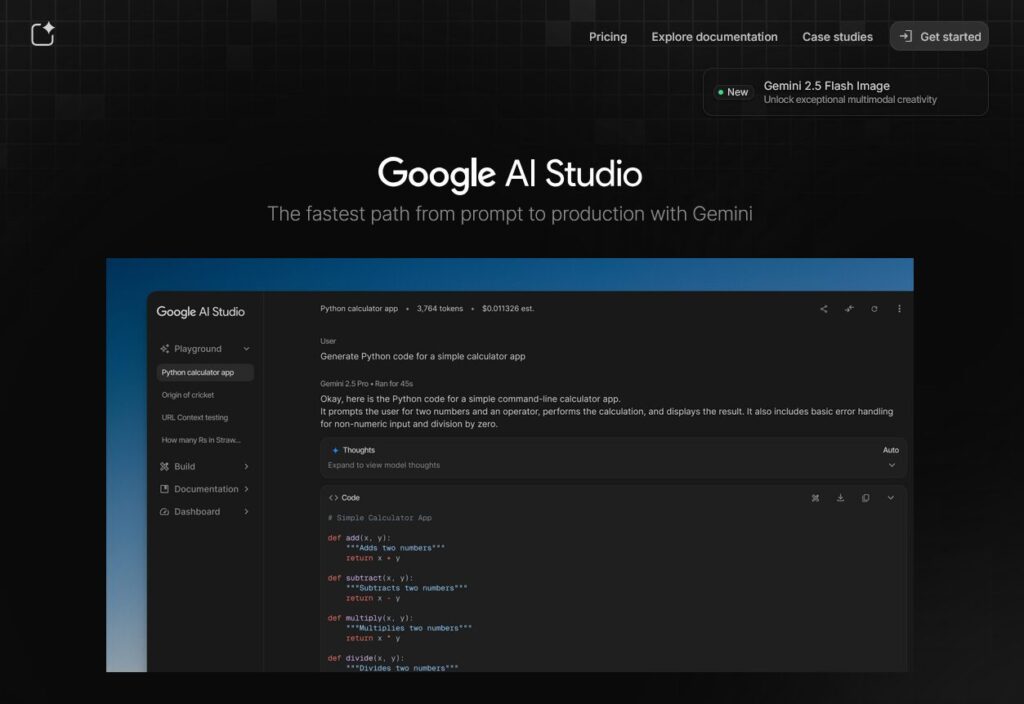Open the How many Rs in Straw... chat
The height and width of the screenshot is (704, 1024).
coord(201,440)
